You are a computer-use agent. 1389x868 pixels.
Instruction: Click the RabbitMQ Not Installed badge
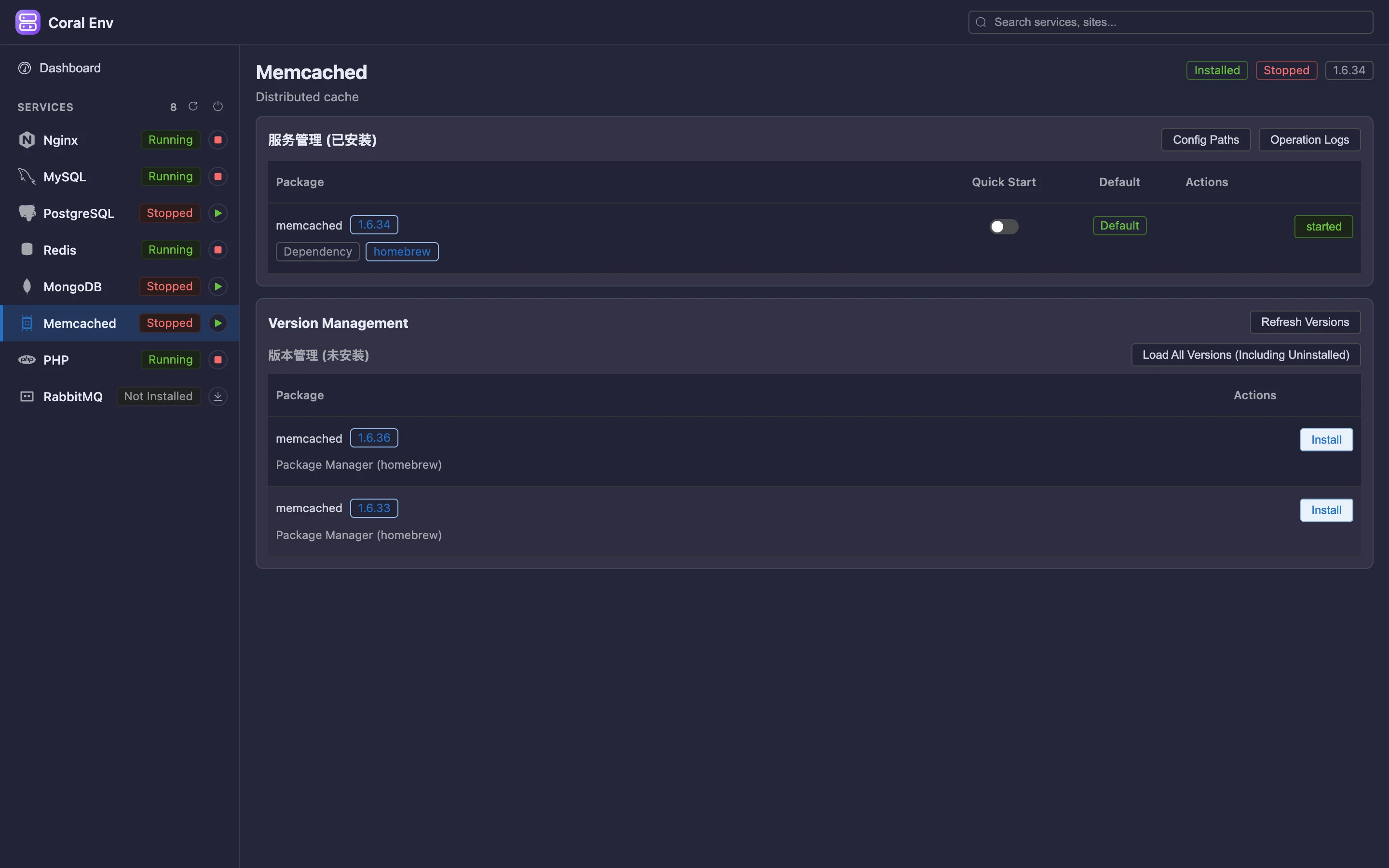(158, 397)
